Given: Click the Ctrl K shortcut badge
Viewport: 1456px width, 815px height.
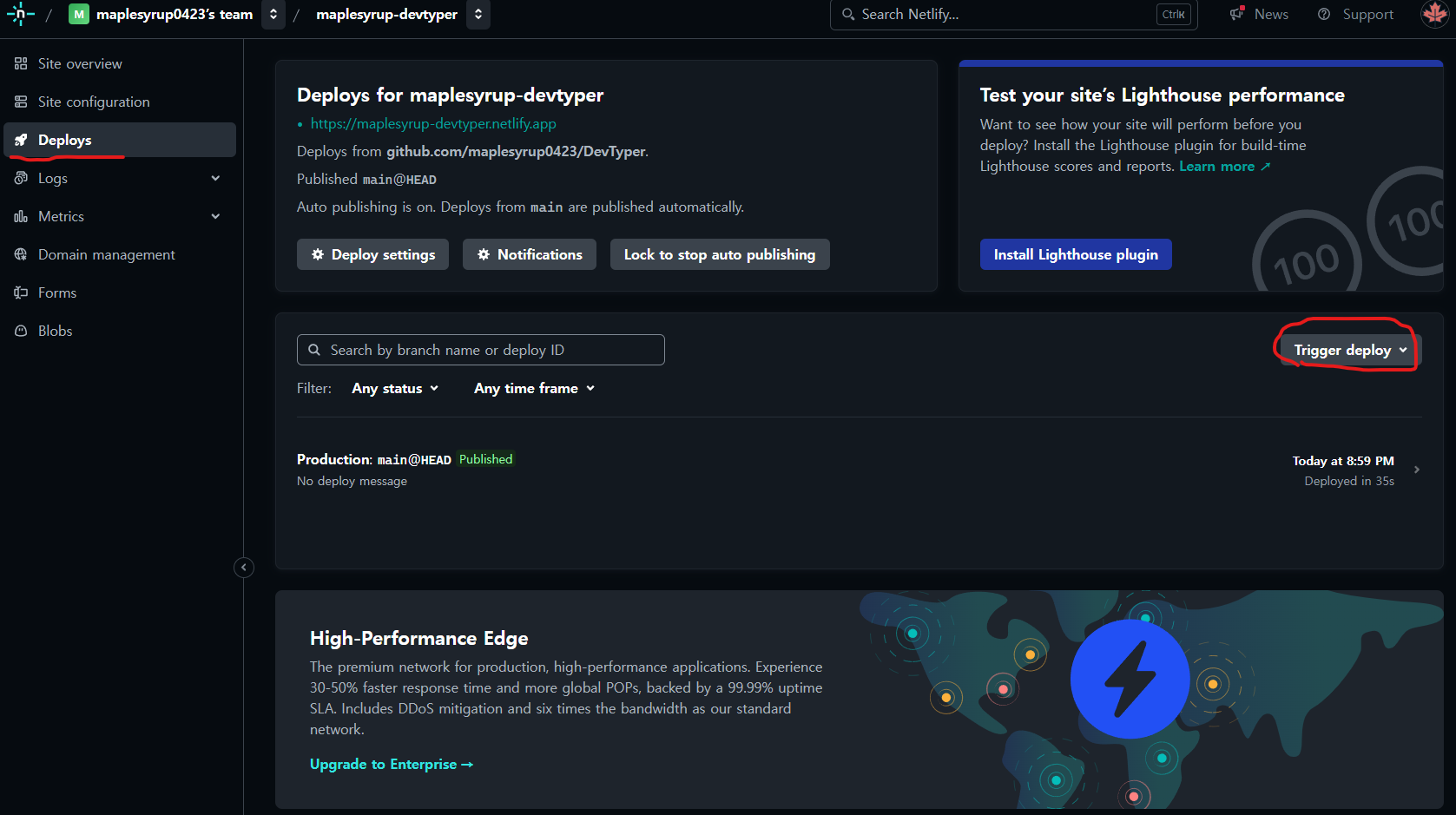Looking at the screenshot, I should point(1174,14).
